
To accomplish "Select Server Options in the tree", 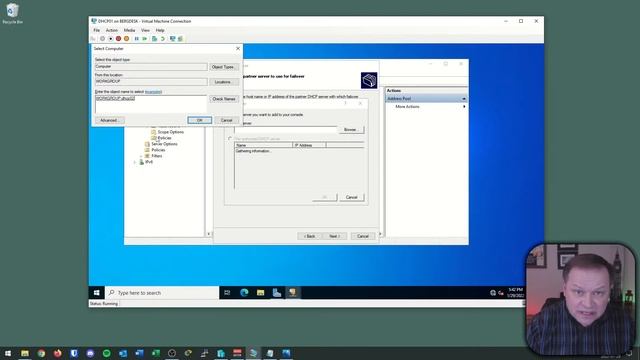I will (x=164, y=144).
